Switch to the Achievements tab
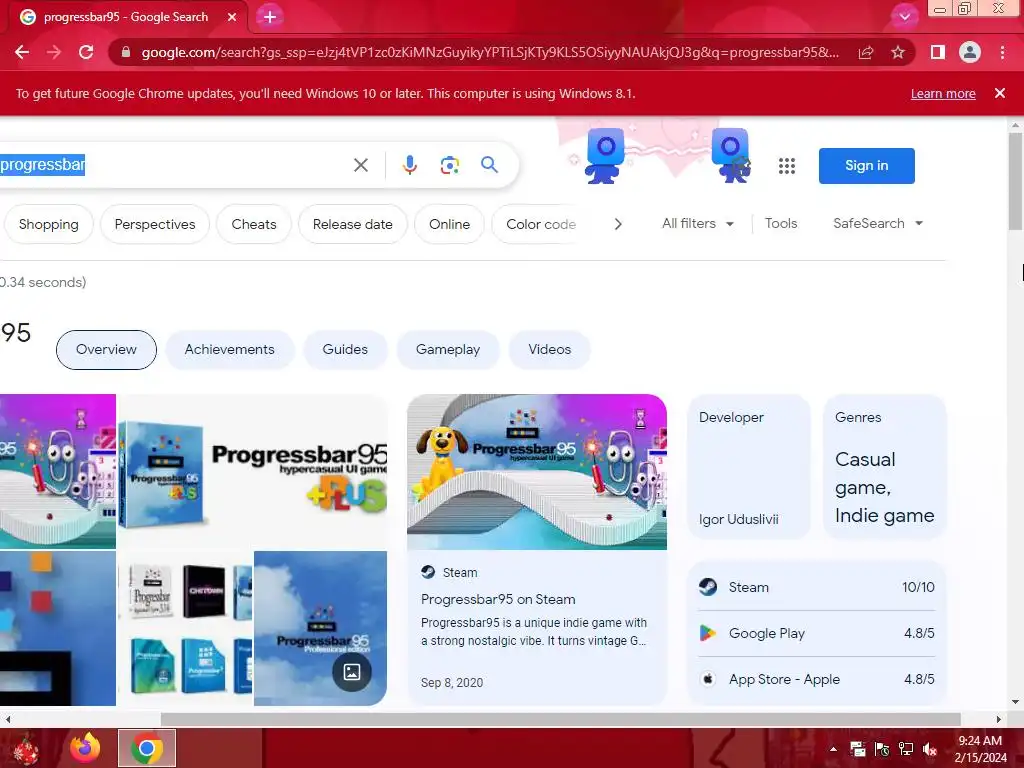 pyautogui.click(x=229, y=349)
